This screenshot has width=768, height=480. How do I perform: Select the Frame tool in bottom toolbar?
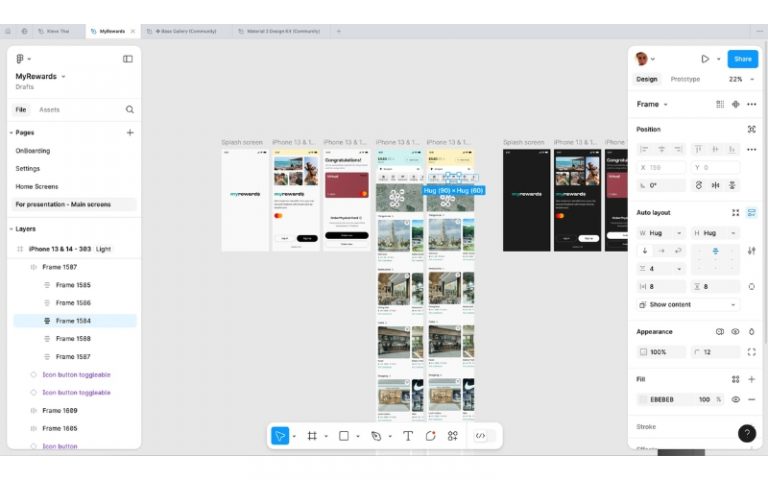coord(312,436)
